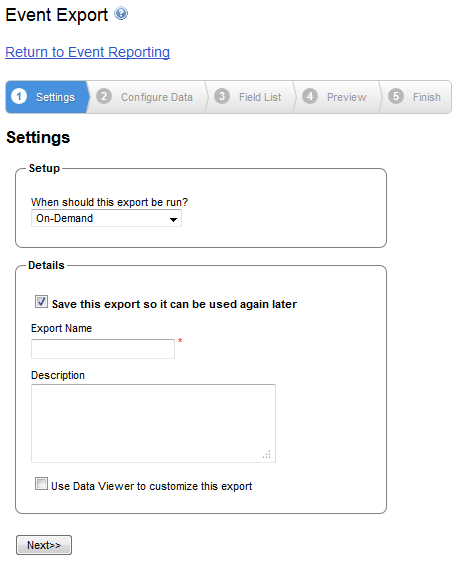
Task: Switch to the Configure Data step
Action: coord(146,97)
